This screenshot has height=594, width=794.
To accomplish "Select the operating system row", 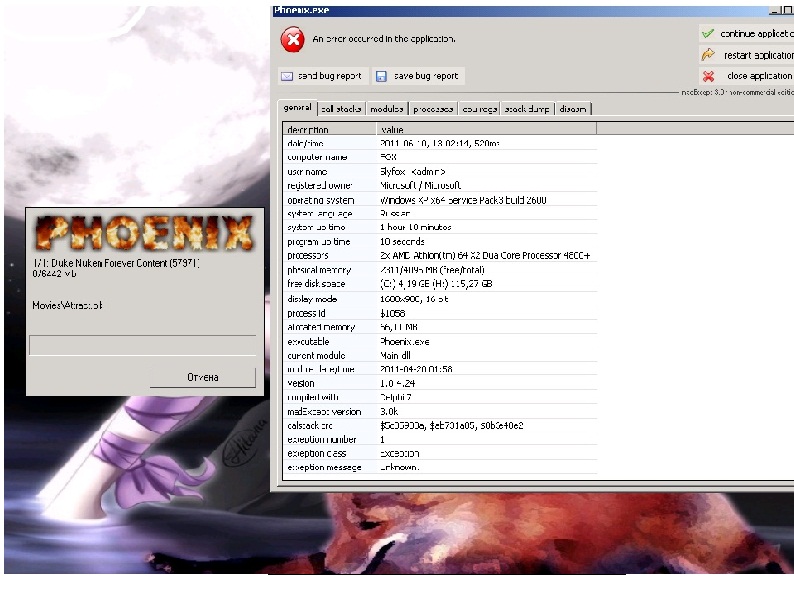I will tap(440, 200).
